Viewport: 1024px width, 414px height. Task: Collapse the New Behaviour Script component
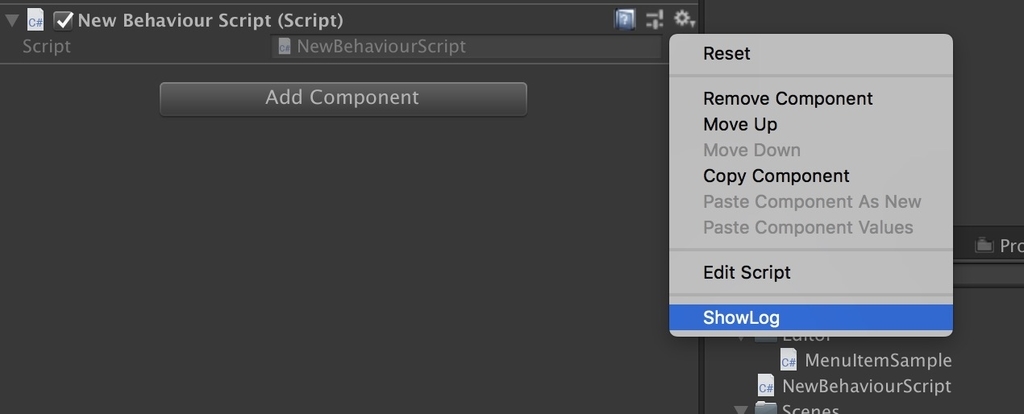(12, 20)
